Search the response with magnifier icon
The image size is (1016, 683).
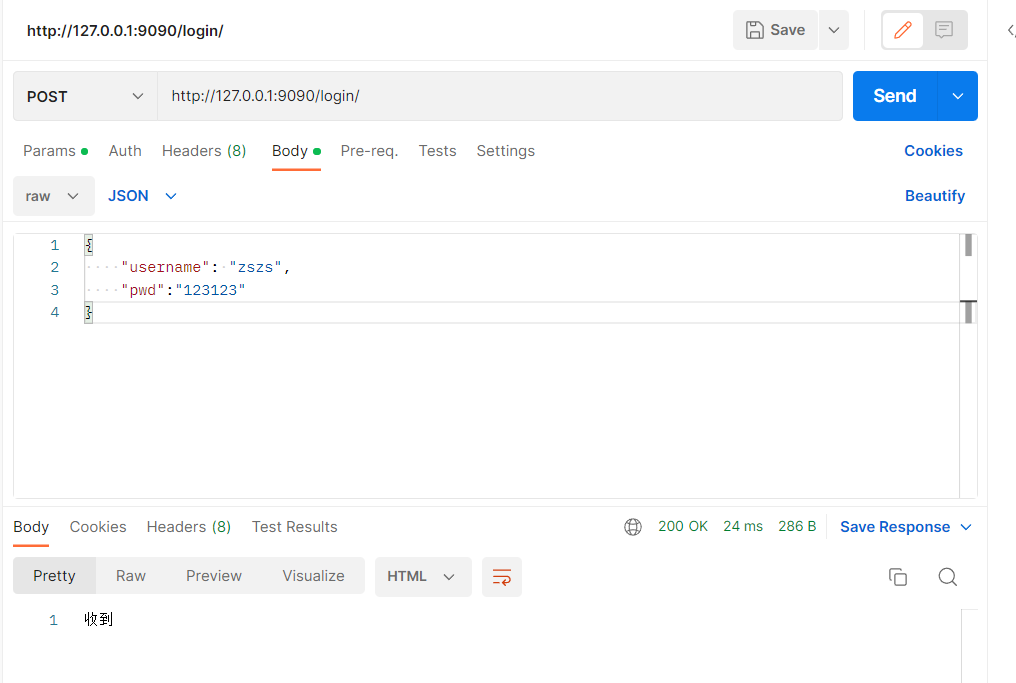(x=947, y=577)
